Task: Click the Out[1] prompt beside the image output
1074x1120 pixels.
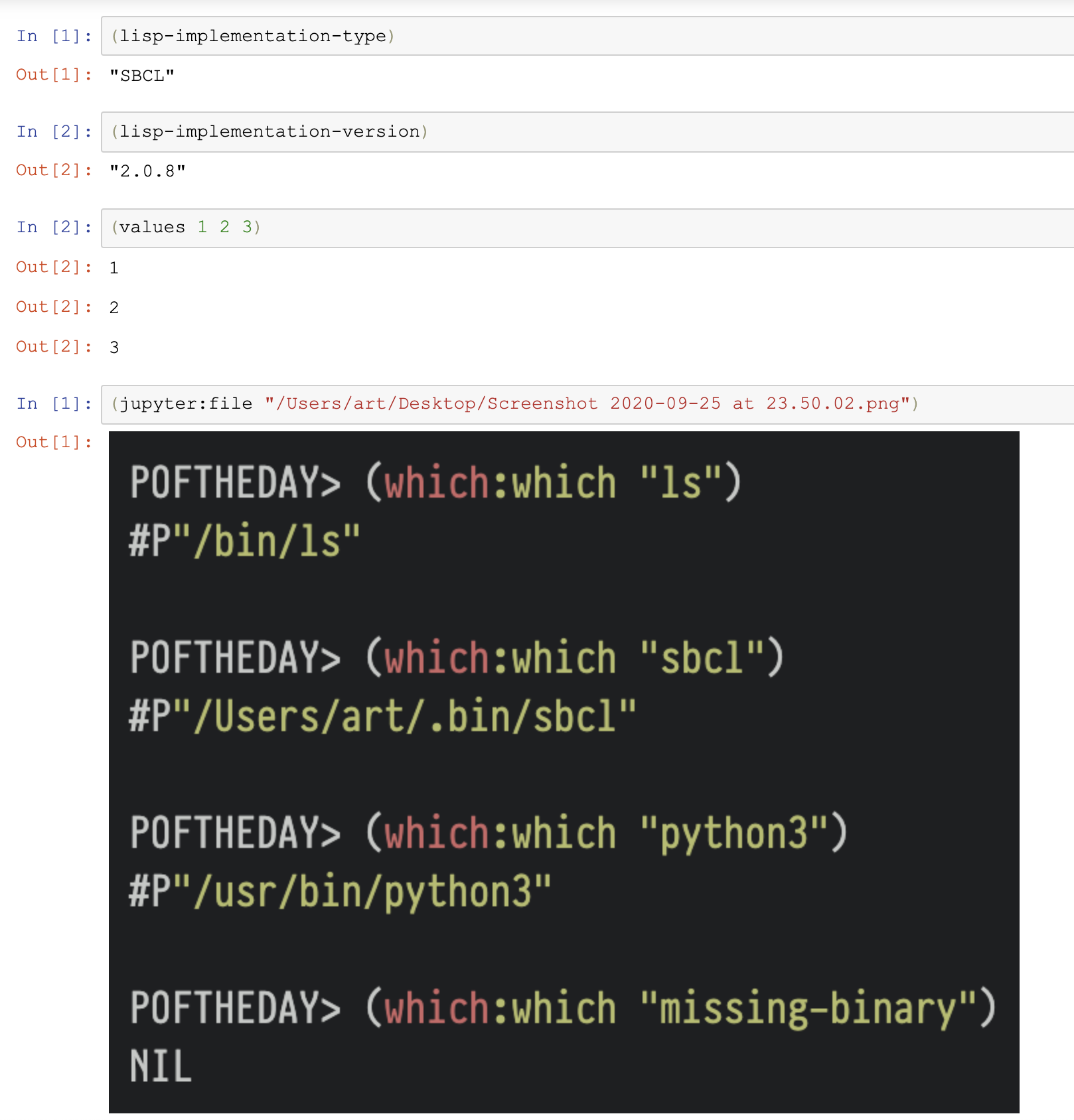Action: pos(54,442)
